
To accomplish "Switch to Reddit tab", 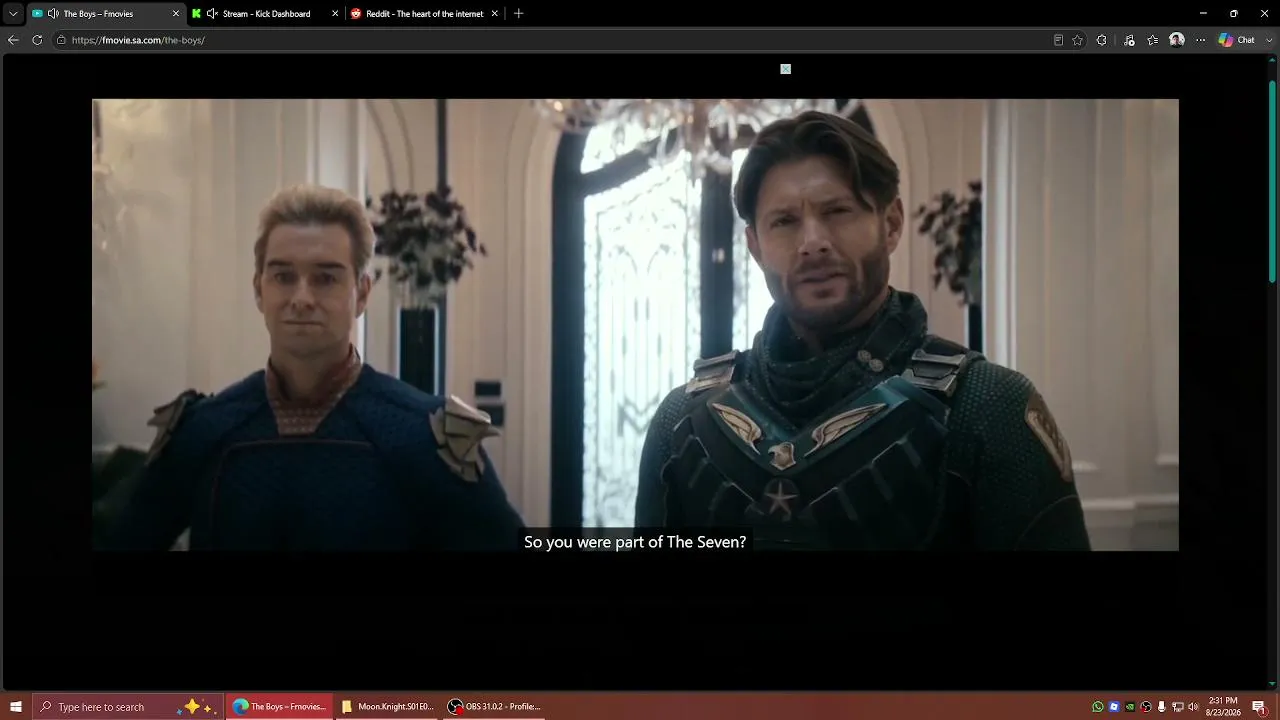I will pyautogui.click(x=424, y=14).
